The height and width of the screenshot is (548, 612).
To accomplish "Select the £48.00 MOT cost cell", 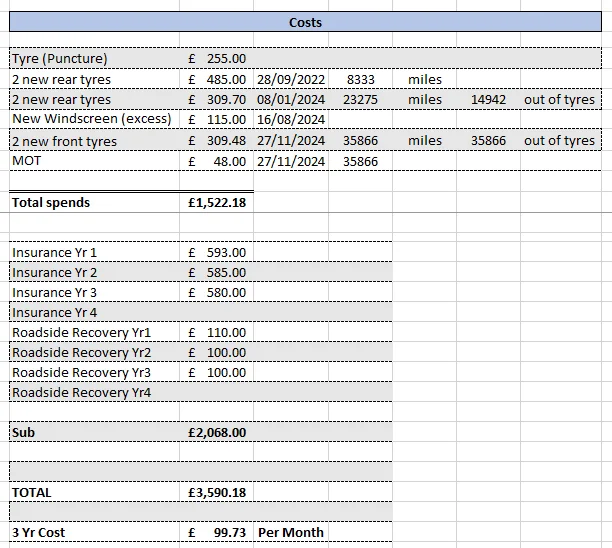I will 217,161.
